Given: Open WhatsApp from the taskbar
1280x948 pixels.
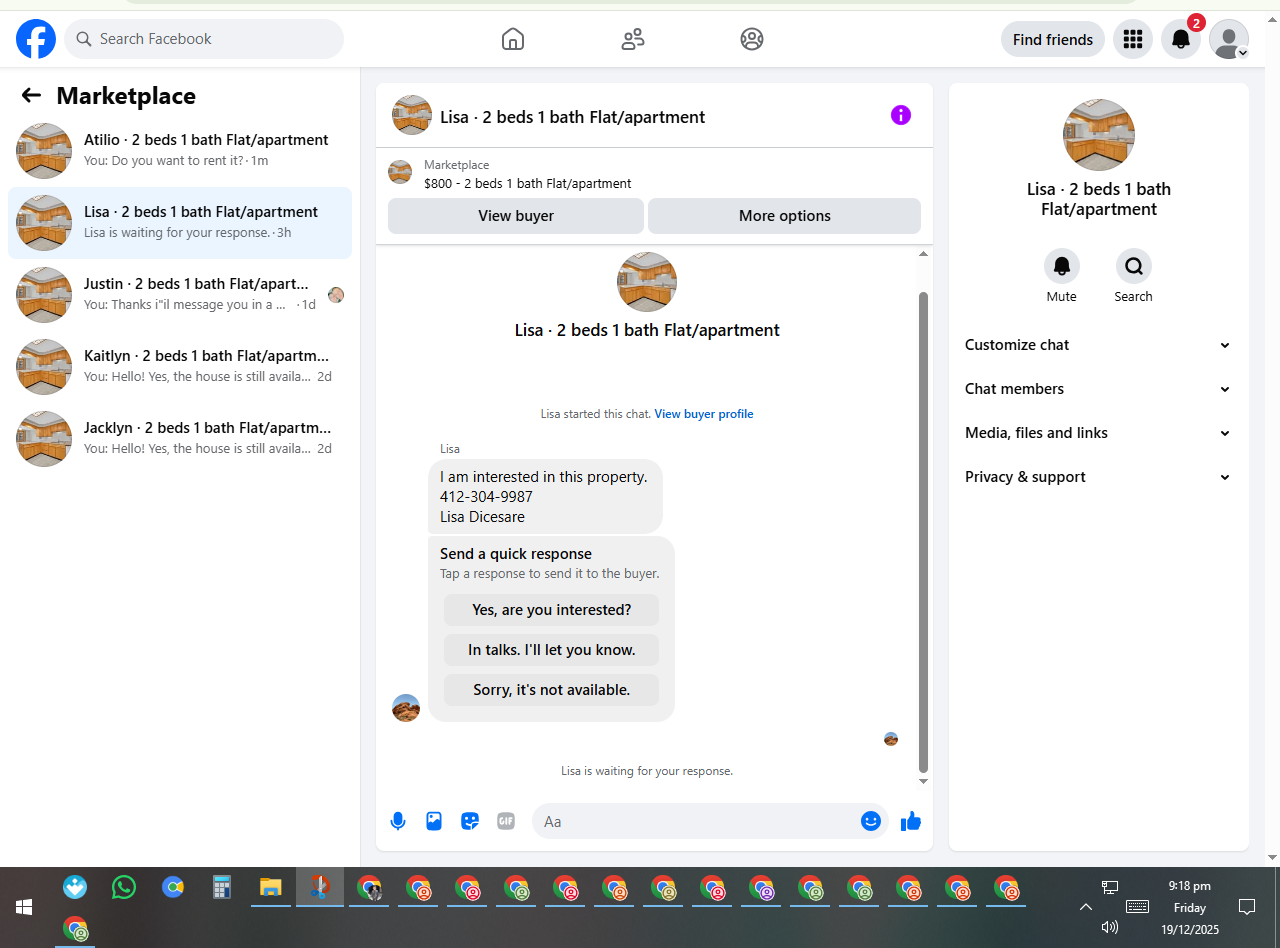Looking at the screenshot, I should click(x=124, y=887).
